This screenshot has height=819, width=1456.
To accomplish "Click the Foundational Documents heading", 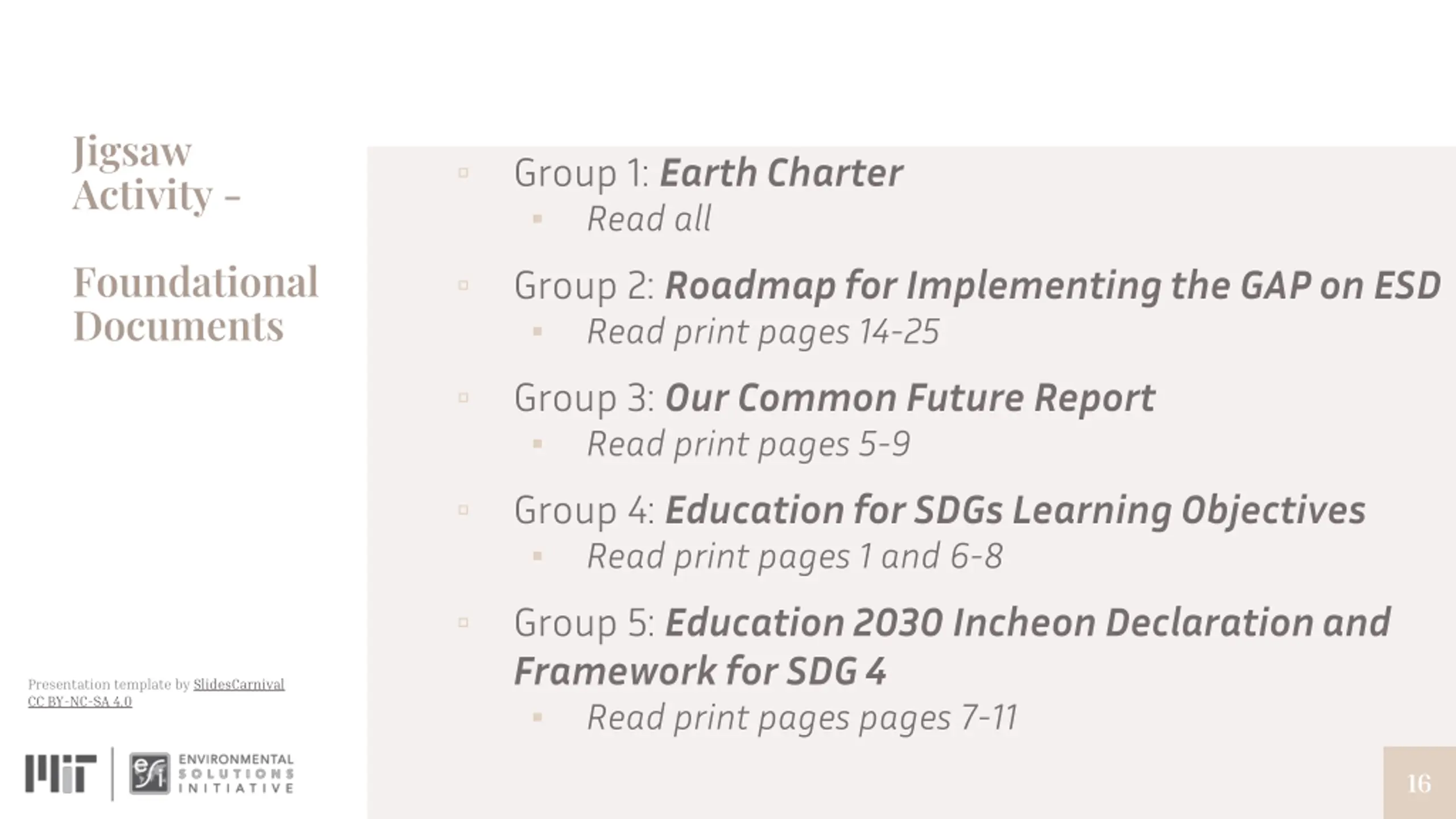I will pos(196,304).
